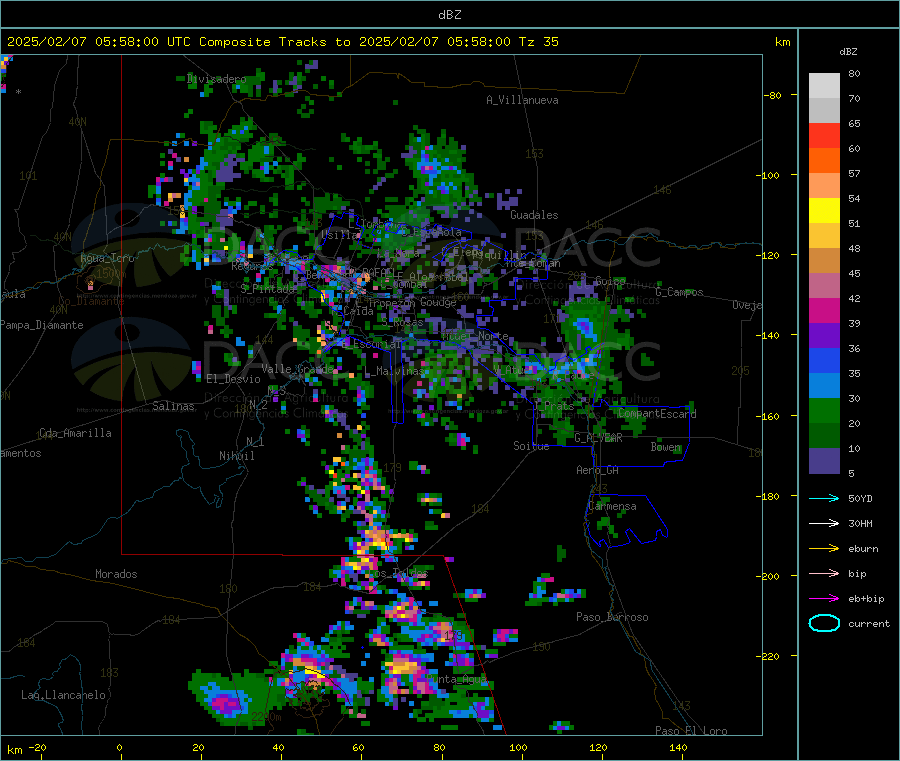Click the Soitue place label

click(x=531, y=446)
